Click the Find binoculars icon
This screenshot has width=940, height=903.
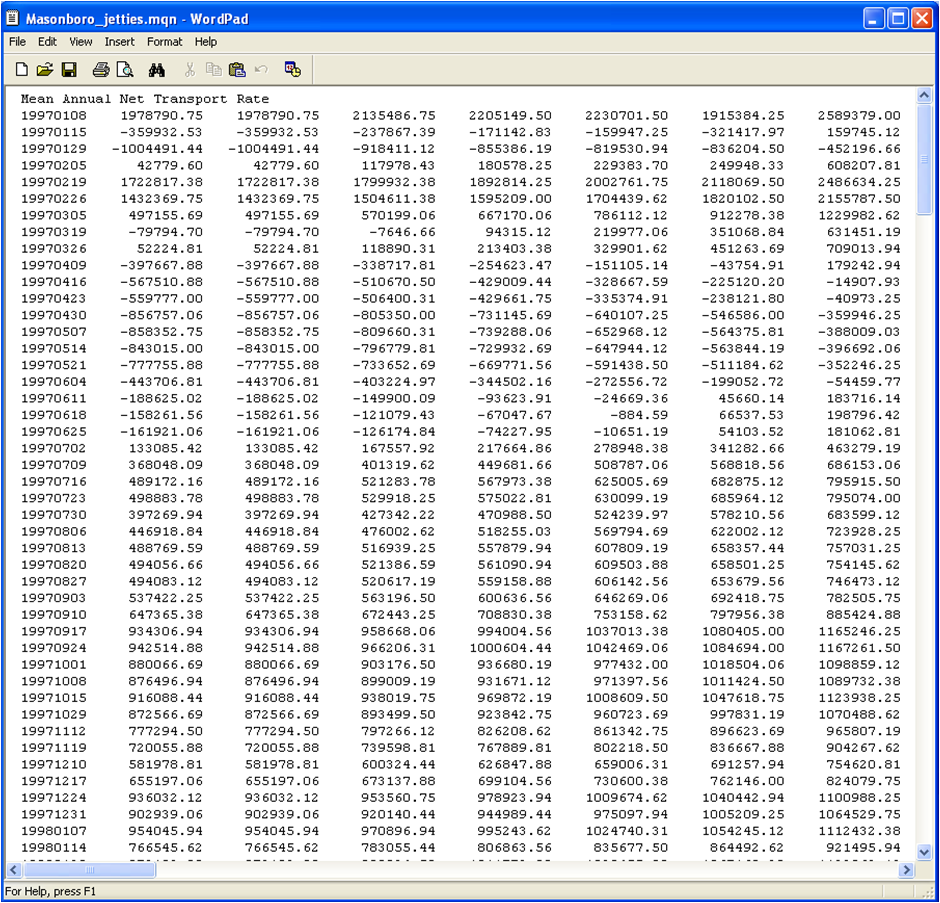[x=156, y=70]
